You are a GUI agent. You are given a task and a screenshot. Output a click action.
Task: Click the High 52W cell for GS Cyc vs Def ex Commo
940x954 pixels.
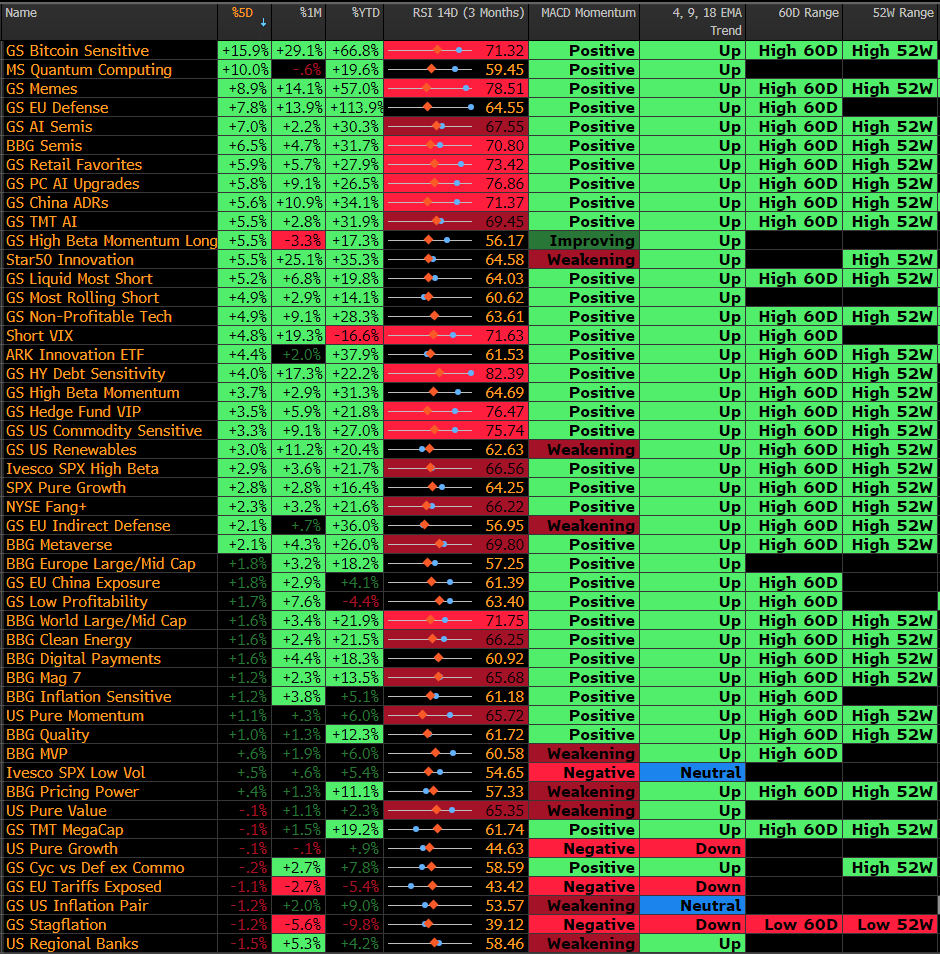coord(891,868)
